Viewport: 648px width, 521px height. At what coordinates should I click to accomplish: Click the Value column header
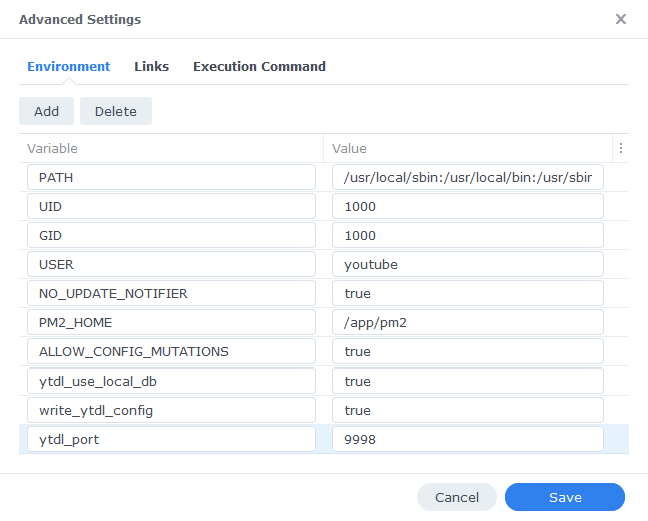[468, 148]
